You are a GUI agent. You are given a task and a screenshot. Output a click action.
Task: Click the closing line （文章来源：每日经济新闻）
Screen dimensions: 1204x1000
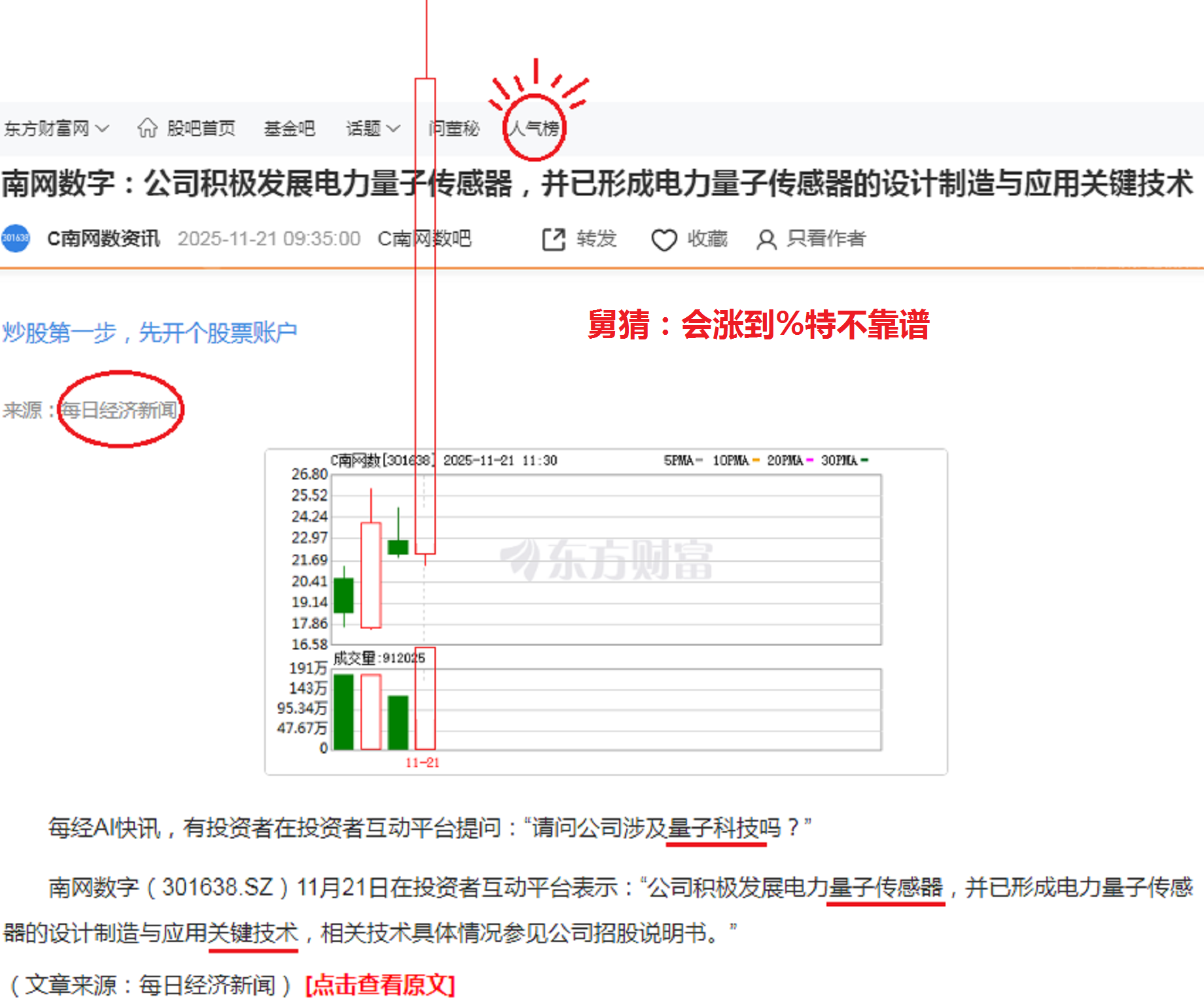[150, 985]
